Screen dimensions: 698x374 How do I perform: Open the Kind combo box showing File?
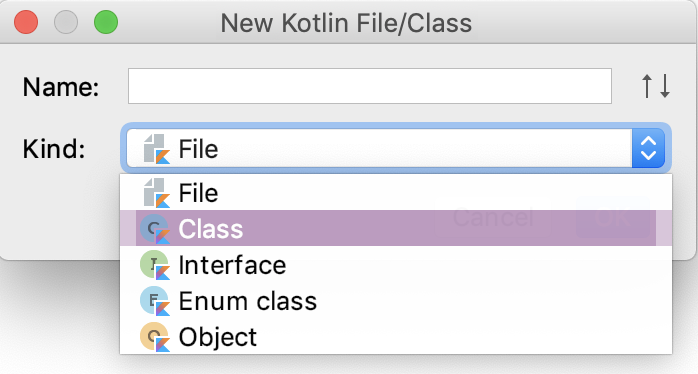[x=395, y=148]
